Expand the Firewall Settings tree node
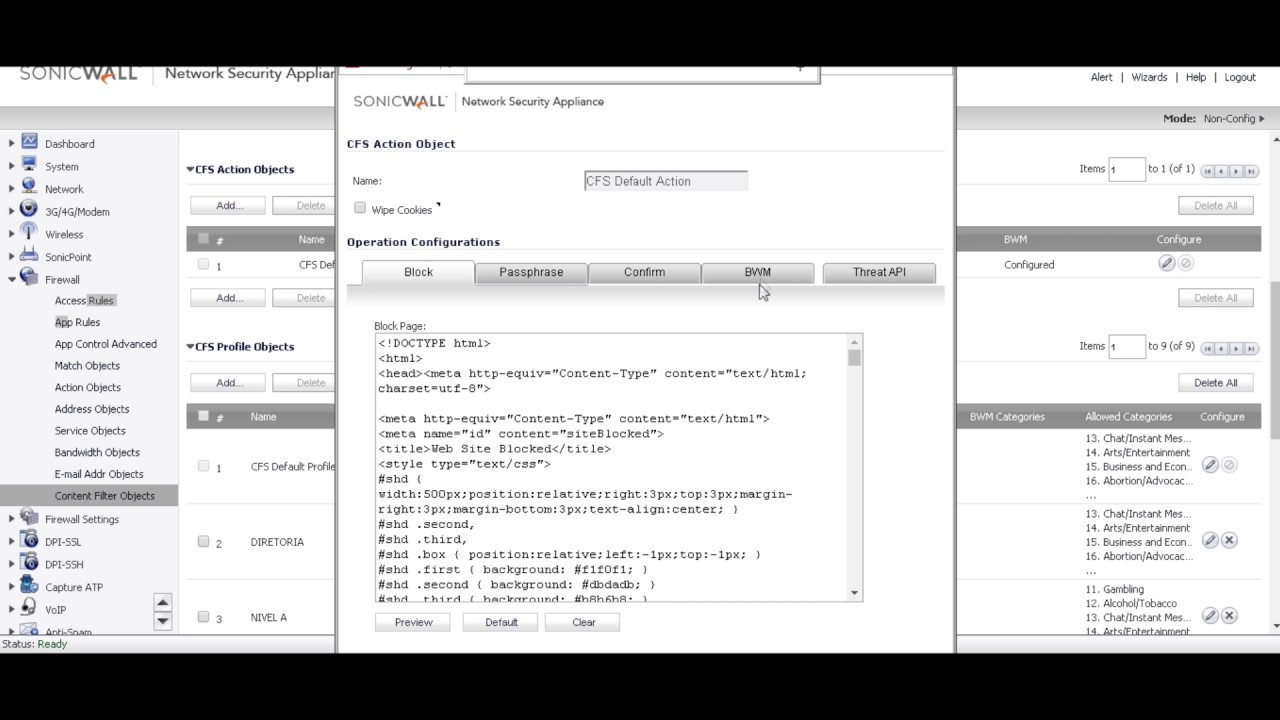 point(11,519)
